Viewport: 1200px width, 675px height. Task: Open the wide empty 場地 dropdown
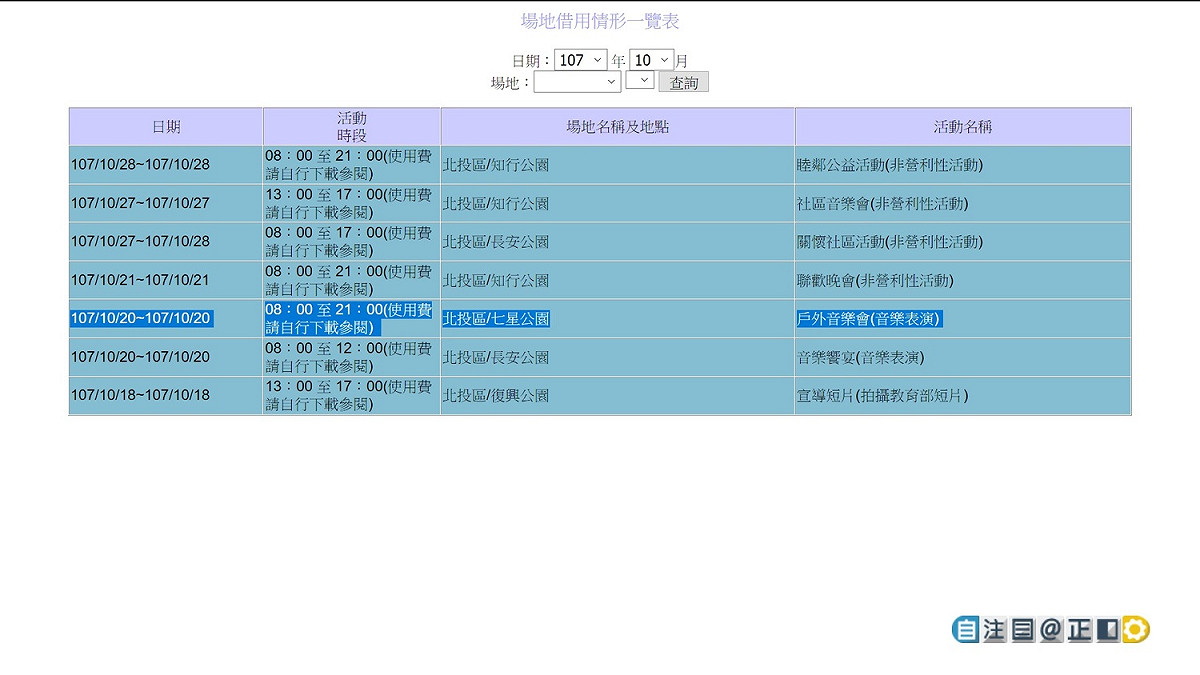[x=577, y=82]
